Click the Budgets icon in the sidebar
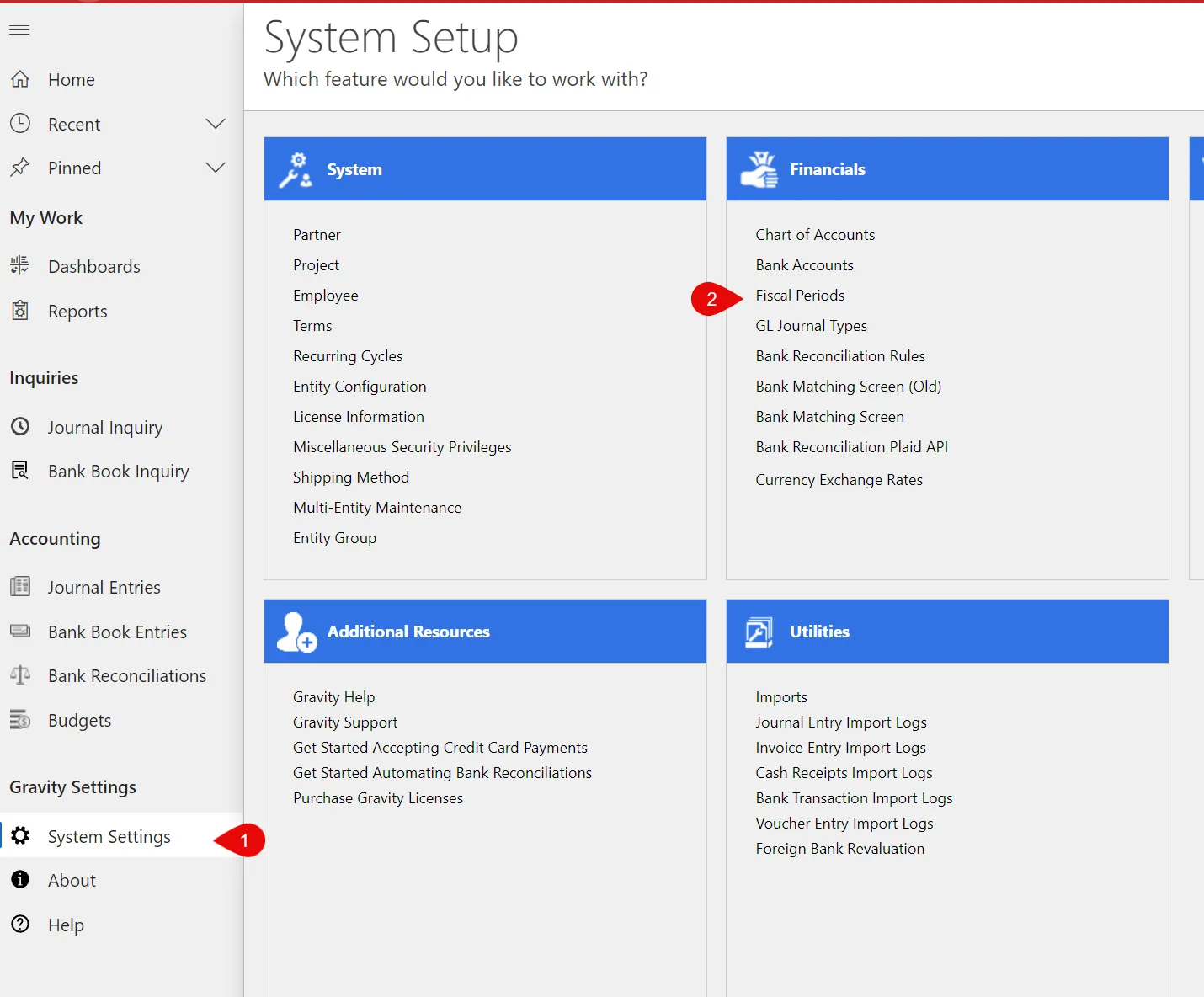Viewport: 1204px width, 997px height. click(x=20, y=720)
